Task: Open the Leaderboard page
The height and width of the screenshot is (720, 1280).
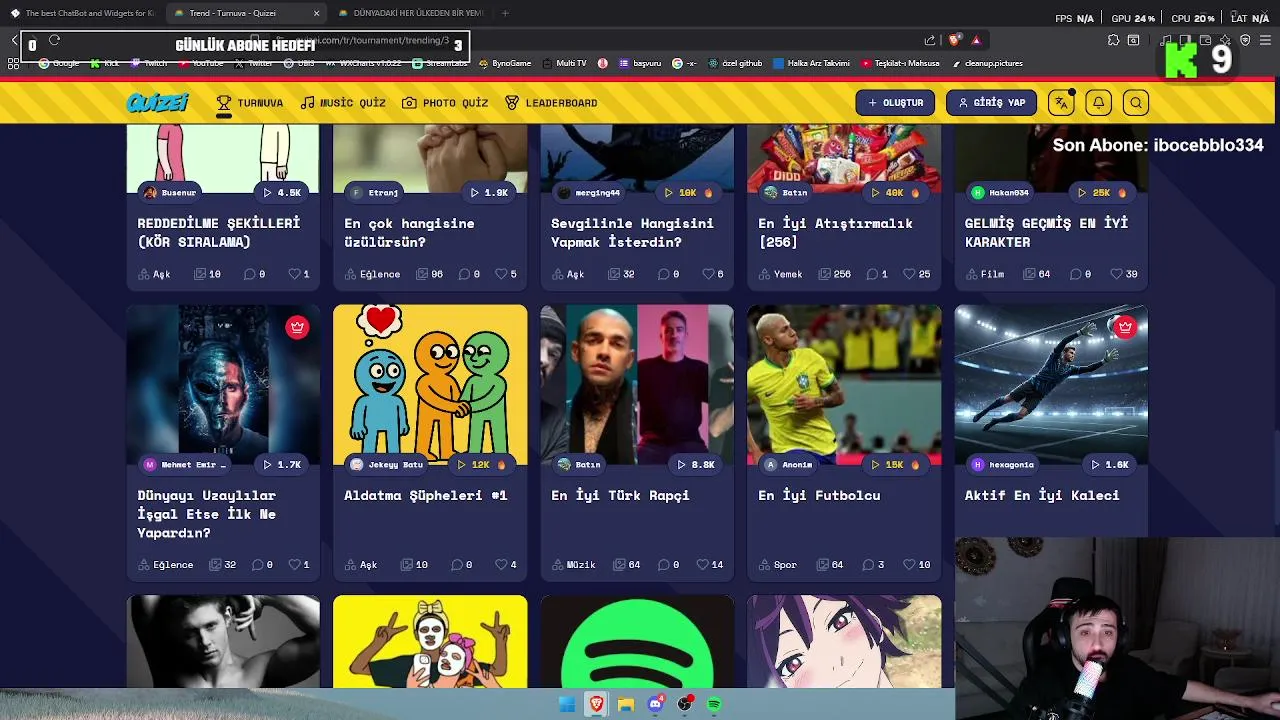Action: tap(551, 103)
